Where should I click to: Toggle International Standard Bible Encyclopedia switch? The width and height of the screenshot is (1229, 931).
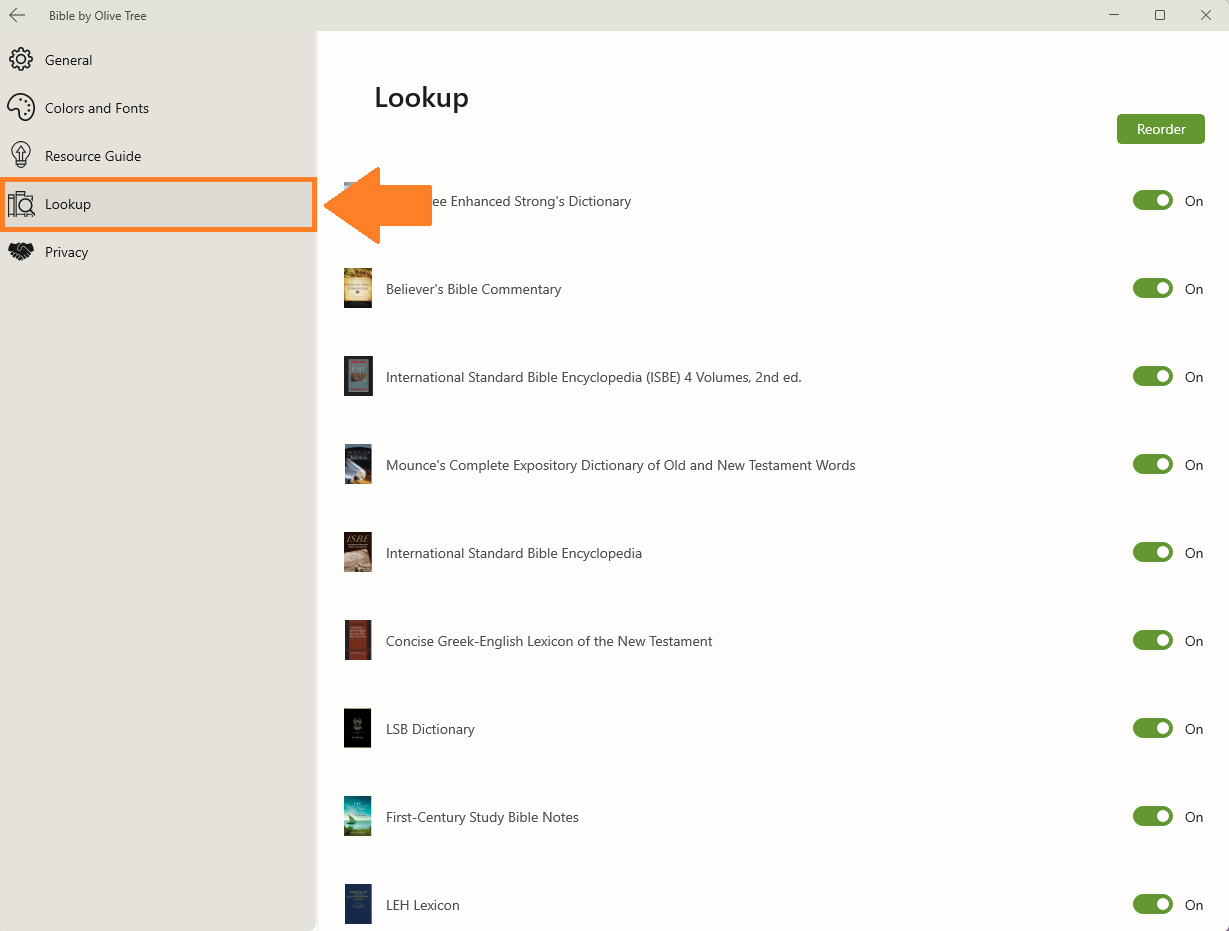click(1153, 553)
